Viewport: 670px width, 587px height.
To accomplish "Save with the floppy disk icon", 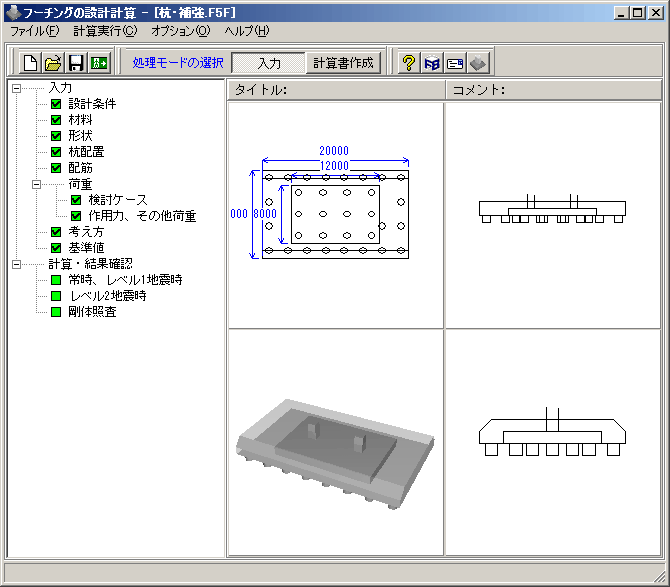I will click(76, 63).
